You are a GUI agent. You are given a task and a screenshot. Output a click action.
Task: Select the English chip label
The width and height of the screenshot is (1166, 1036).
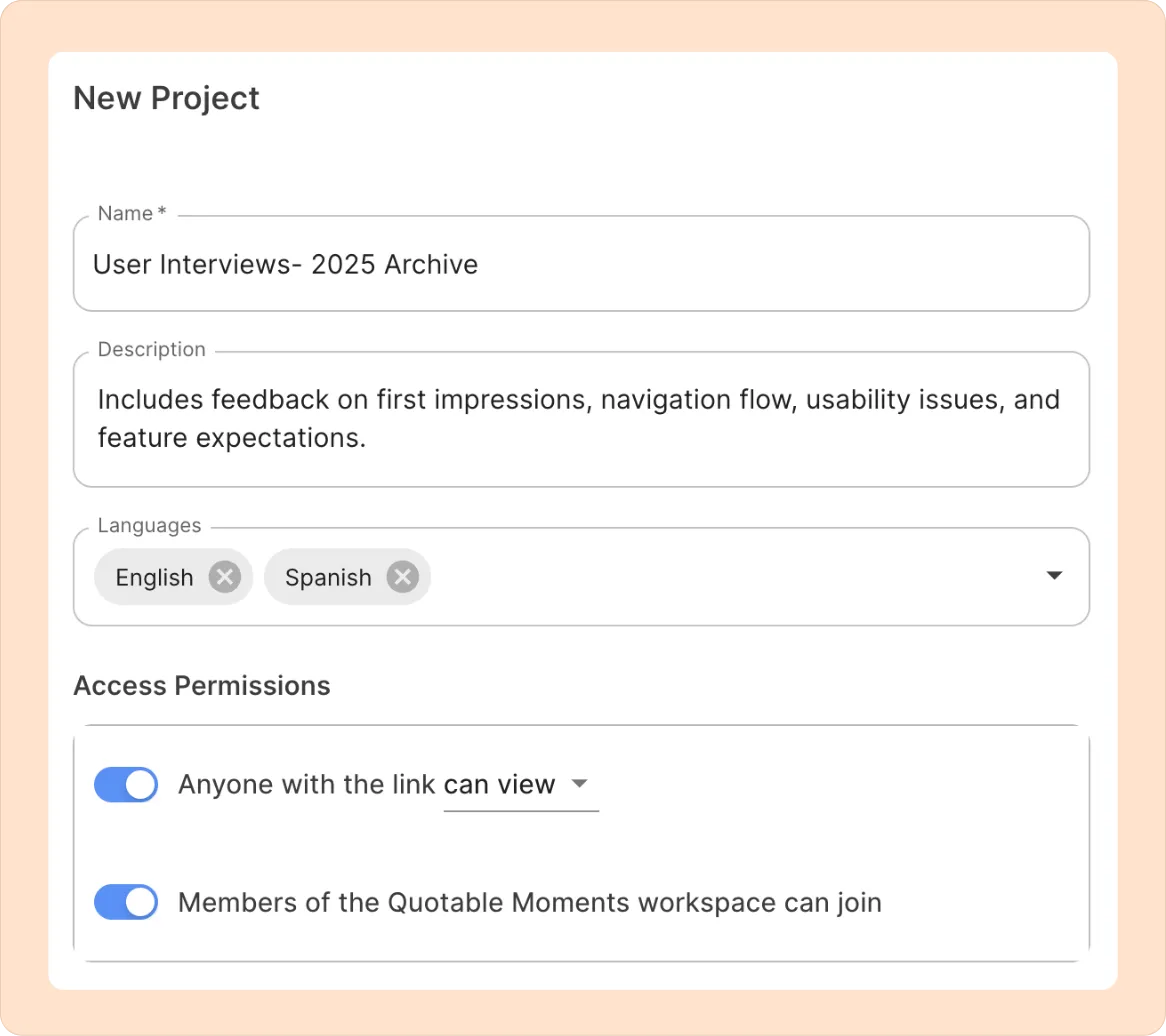[154, 578]
